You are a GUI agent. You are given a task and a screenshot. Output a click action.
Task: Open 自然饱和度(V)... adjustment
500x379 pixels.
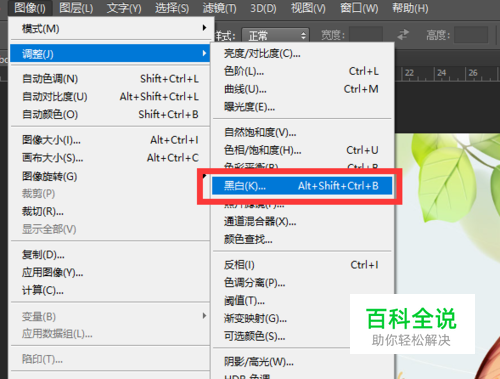click(x=302, y=133)
